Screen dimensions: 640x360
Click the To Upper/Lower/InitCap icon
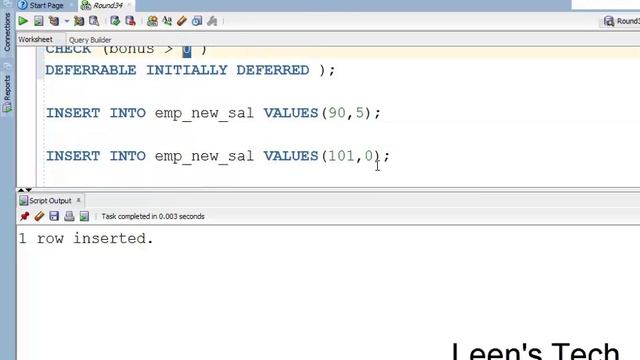167,21
